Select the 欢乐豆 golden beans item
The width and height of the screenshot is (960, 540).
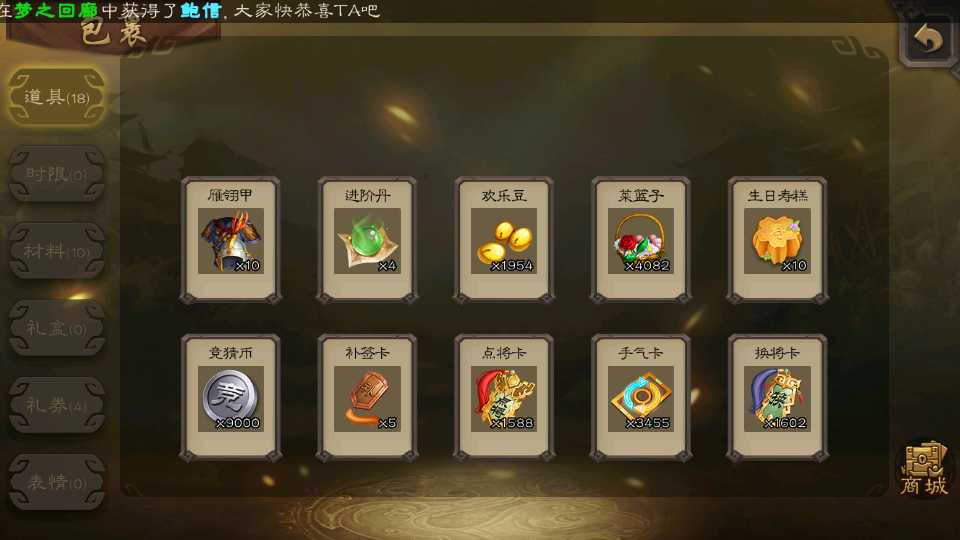(504, 240)
